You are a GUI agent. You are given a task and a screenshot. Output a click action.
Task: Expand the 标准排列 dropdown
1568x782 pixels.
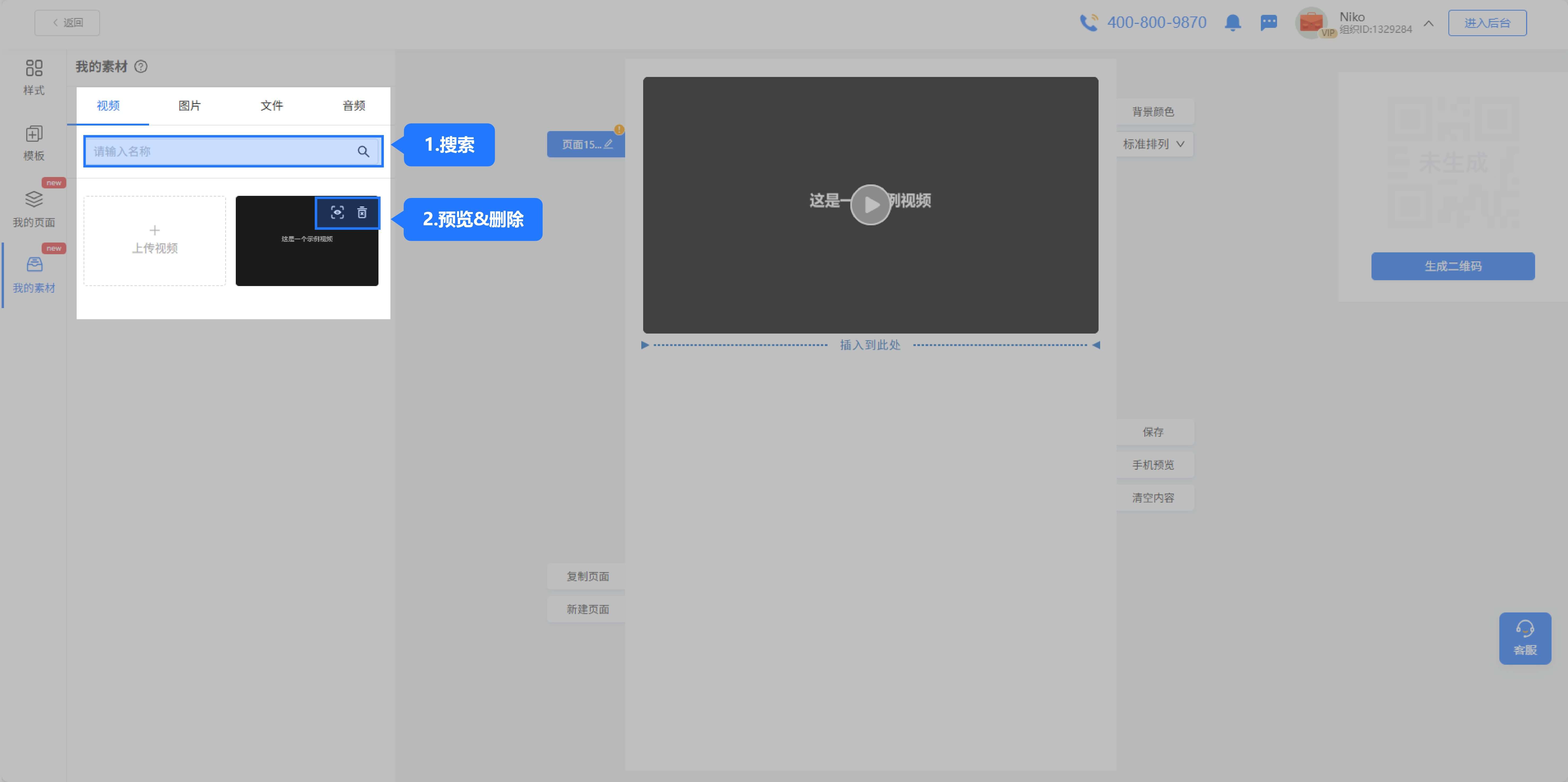click(x=1154, y=144)
